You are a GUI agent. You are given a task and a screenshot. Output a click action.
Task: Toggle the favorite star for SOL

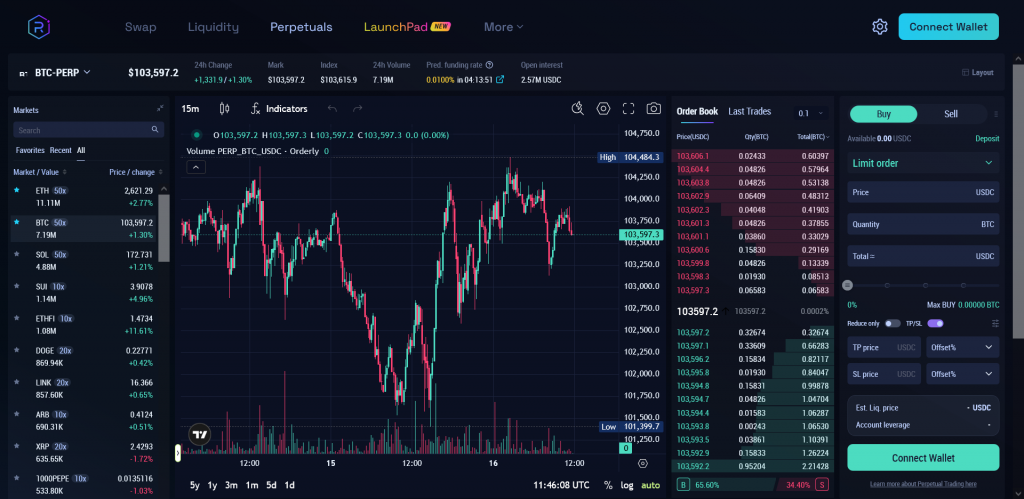pos(17,254)
